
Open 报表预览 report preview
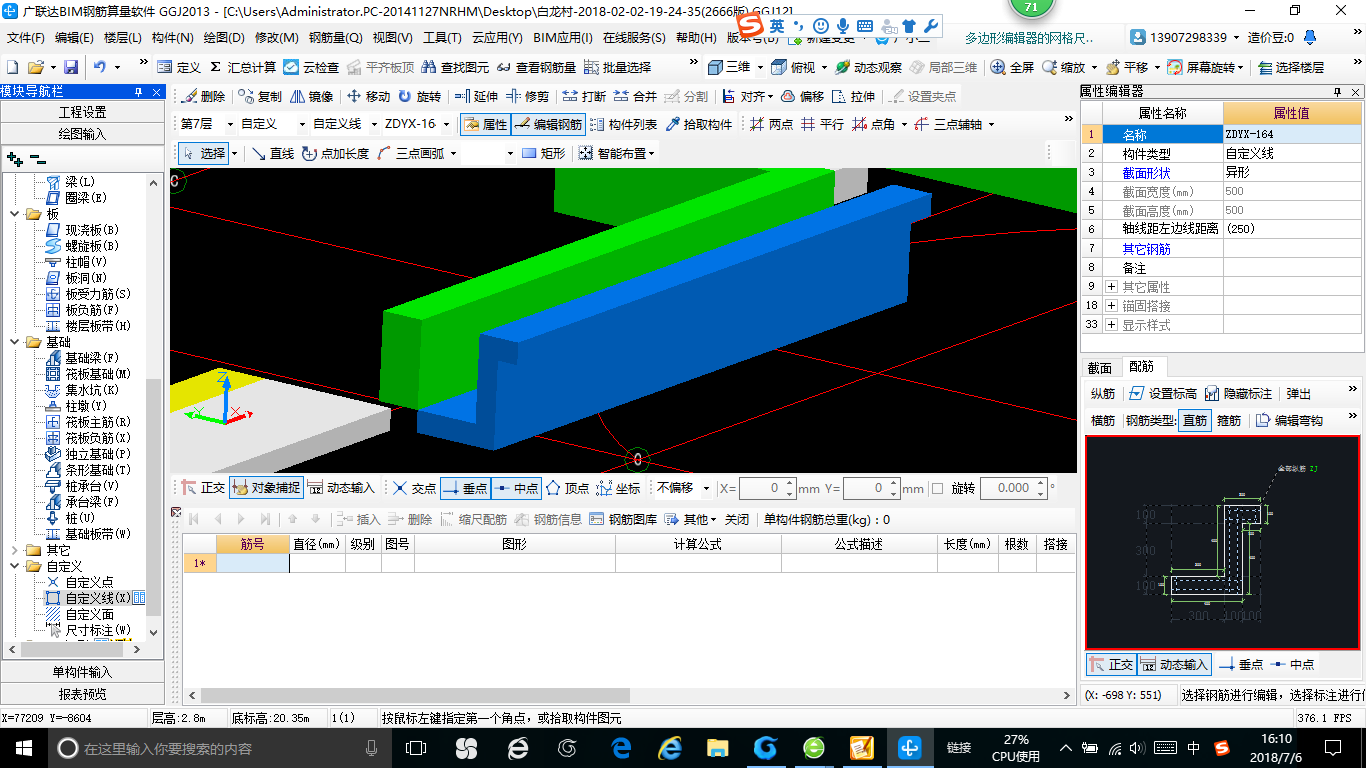click(x=82, y=694)
